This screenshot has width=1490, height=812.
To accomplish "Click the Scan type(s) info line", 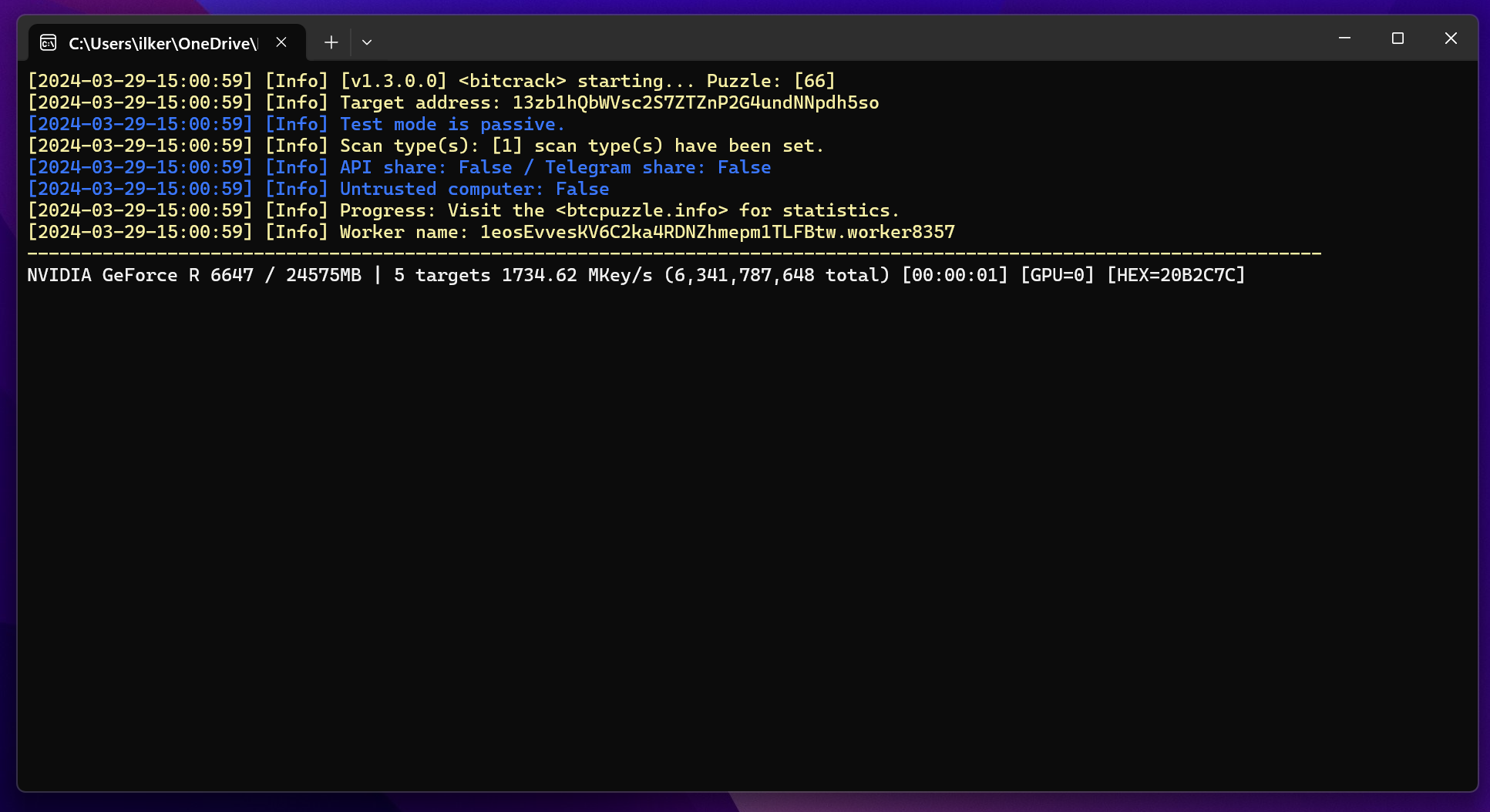I will 582,145.
